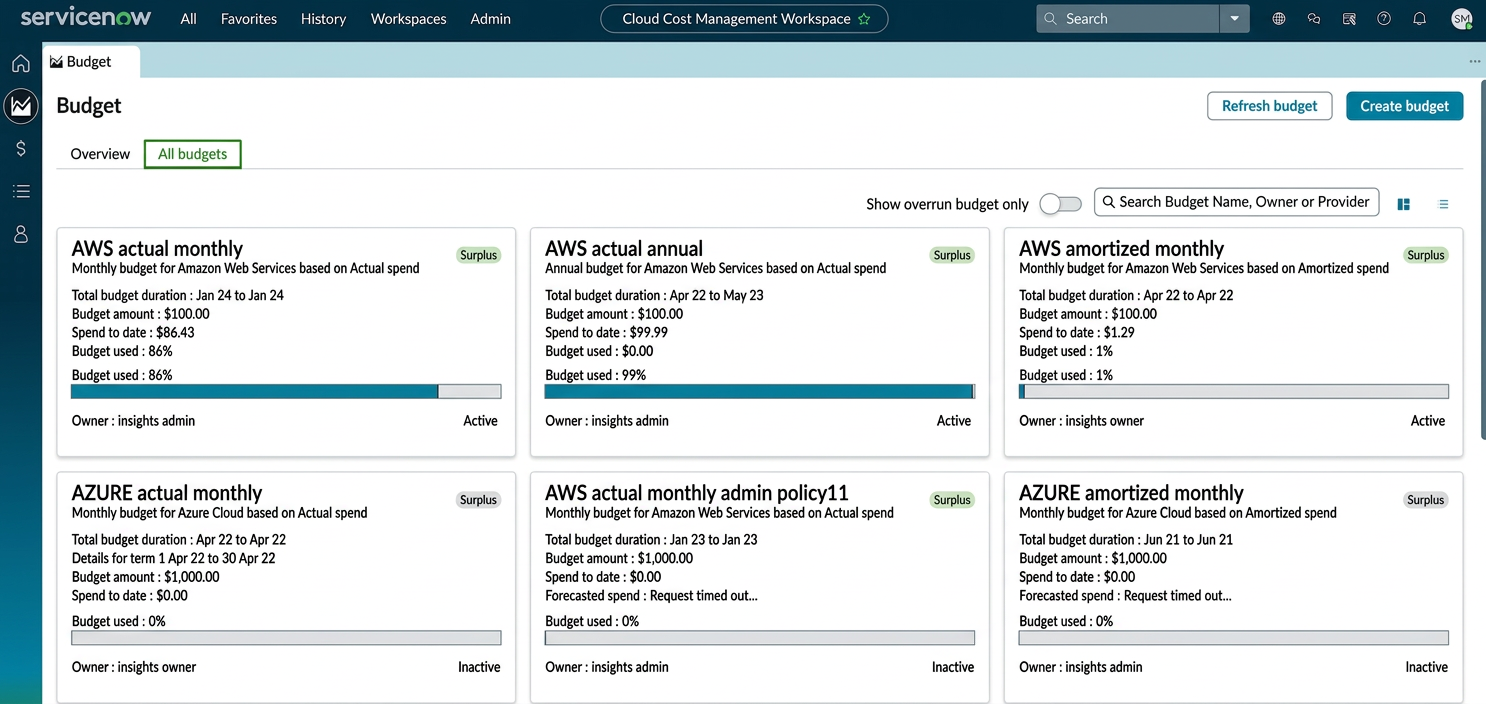This screenshot has height=704, width=1486.
Task: Click Surplus badge on AWS actual annual
Action: pyautogui.click(x=952, y=255)
